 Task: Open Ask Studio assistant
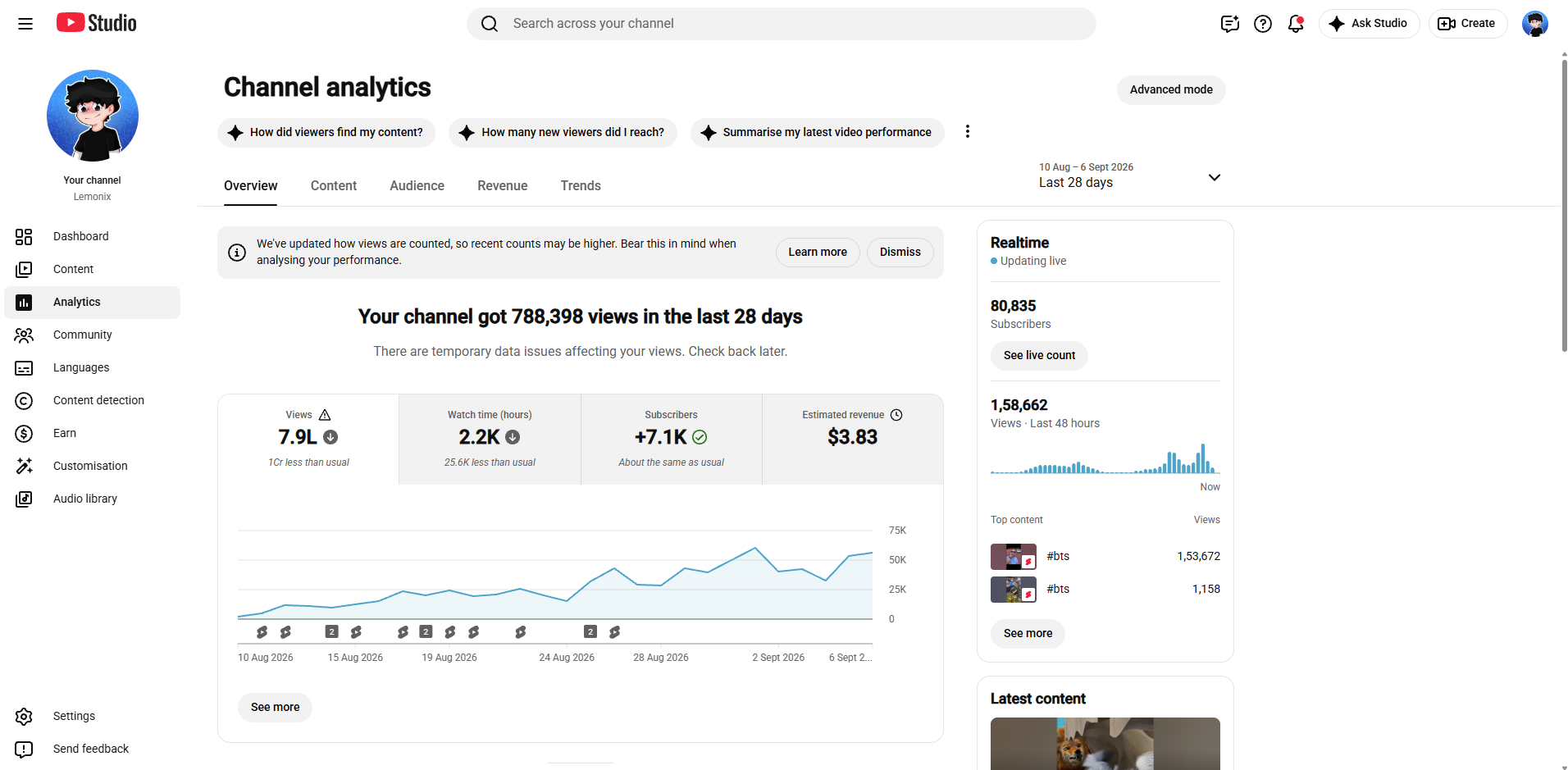[x=1369, y=24]
